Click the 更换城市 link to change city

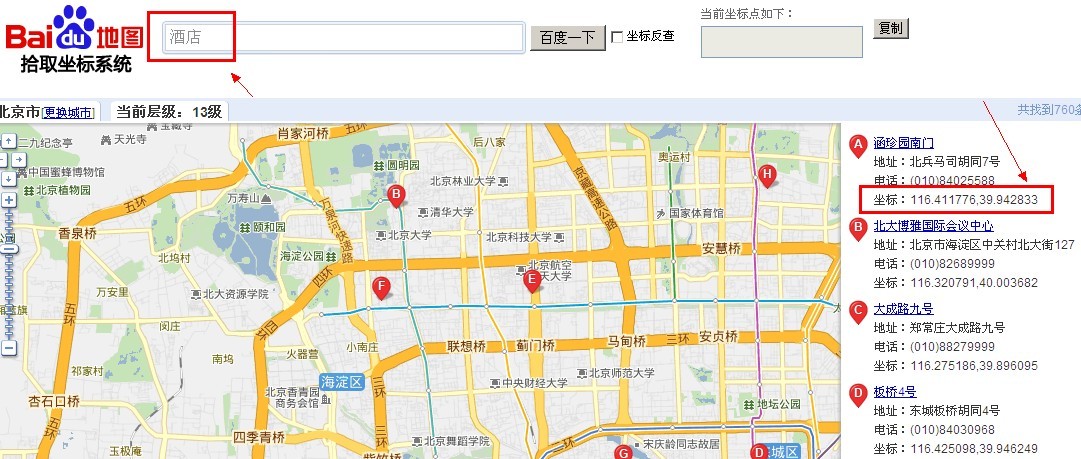pos(69,112)
